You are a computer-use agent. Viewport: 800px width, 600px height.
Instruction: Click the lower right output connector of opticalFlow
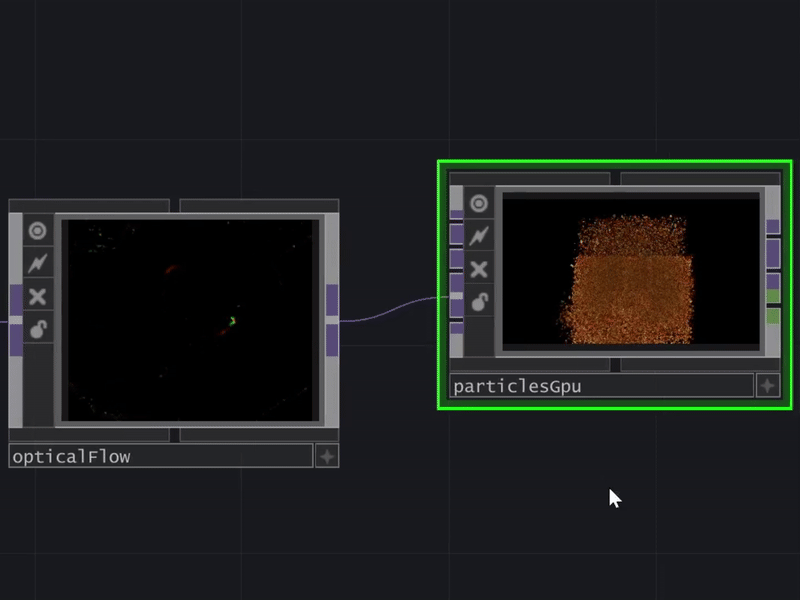[332, 339]
